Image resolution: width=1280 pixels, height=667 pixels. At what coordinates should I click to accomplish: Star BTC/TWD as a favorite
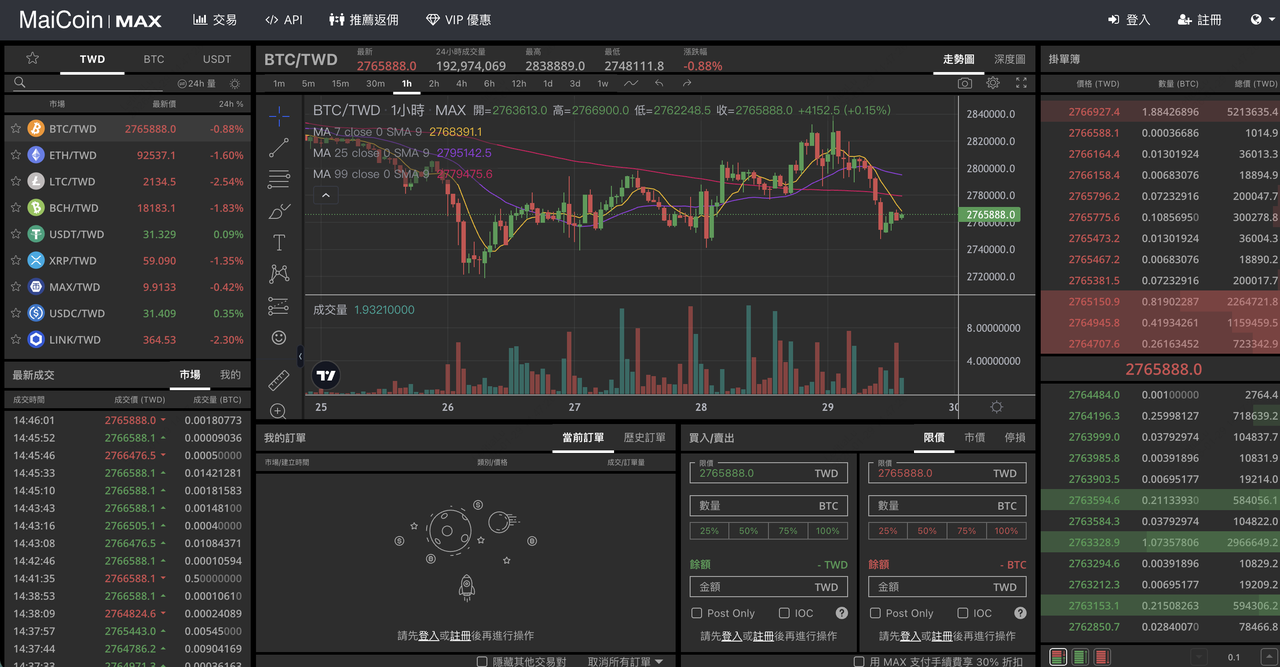point(16,129)
